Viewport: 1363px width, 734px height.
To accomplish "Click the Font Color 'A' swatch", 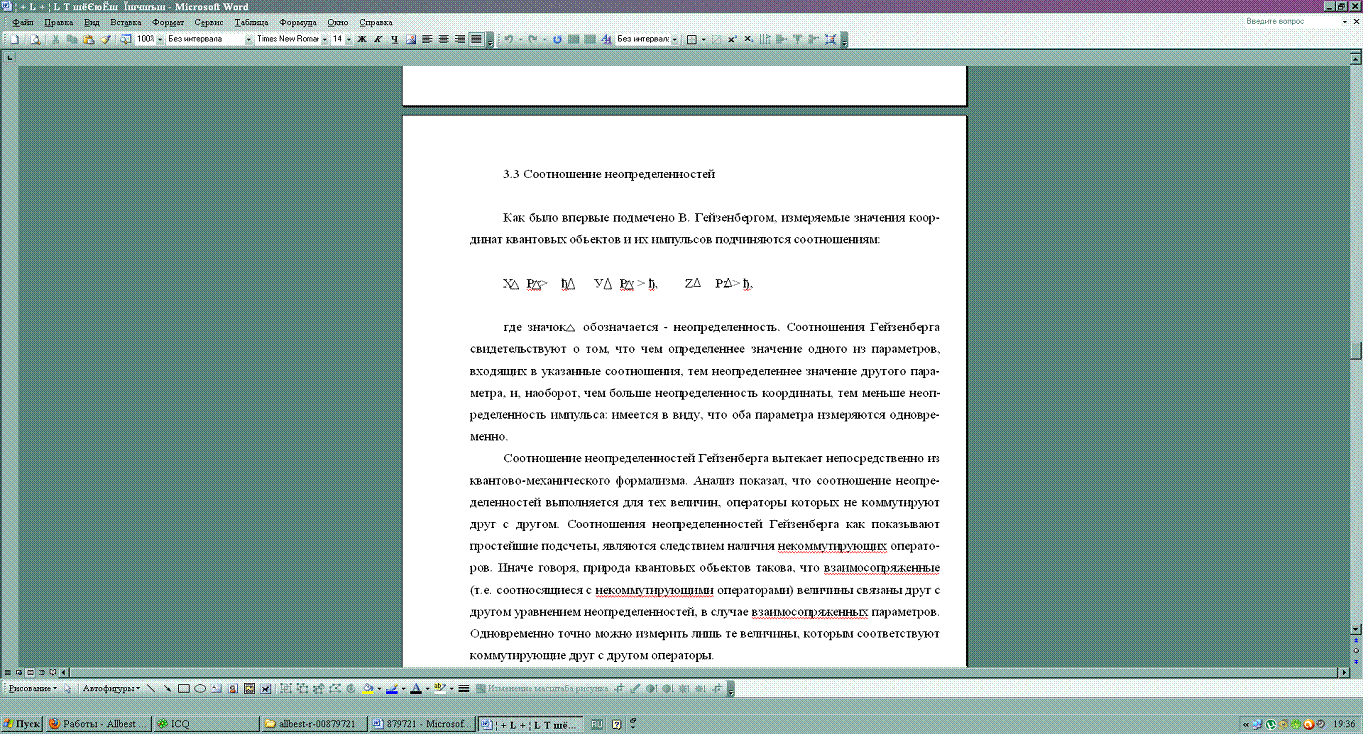I will coord(414,688).
